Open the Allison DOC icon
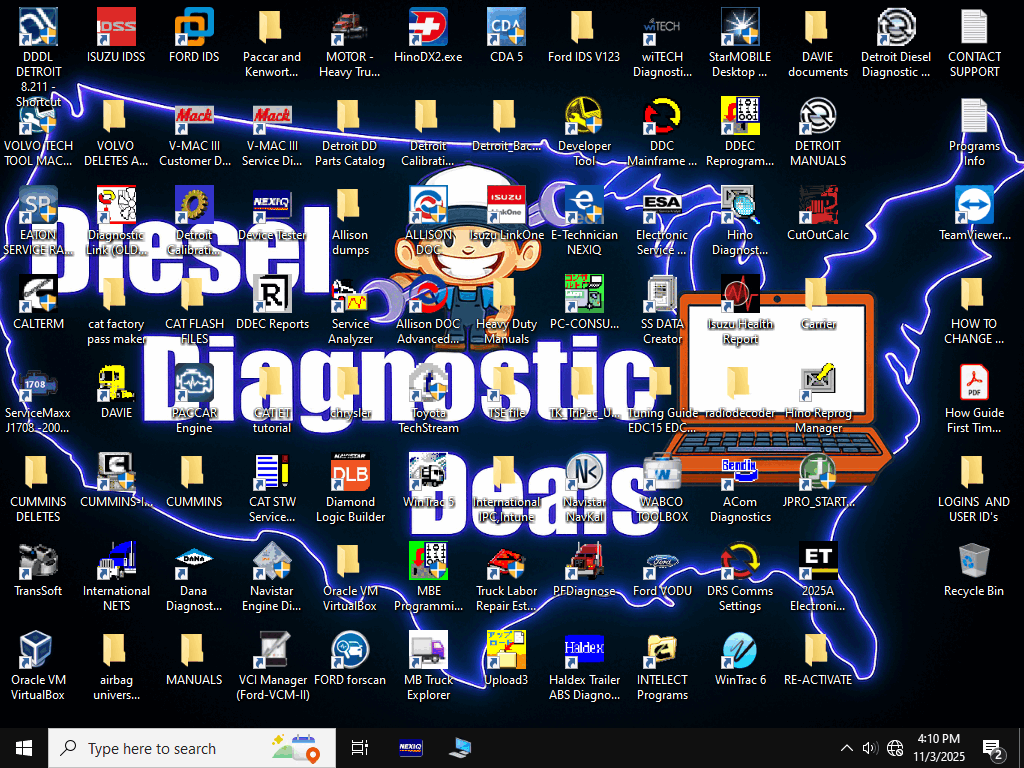The image size is (1024, 768). tap(428, 206)
